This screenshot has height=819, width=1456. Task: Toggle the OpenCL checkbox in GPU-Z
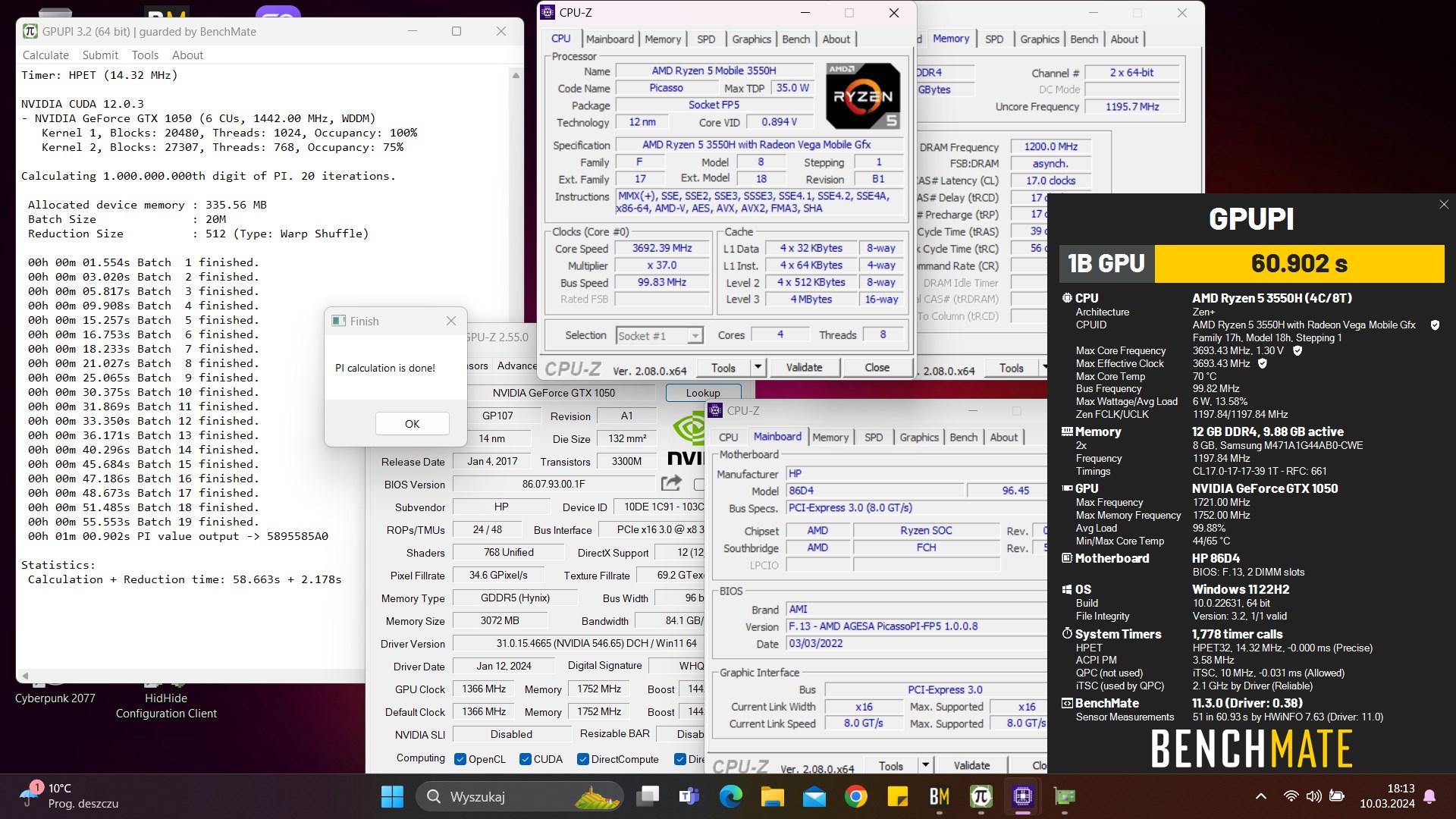(x=460, y=759)
